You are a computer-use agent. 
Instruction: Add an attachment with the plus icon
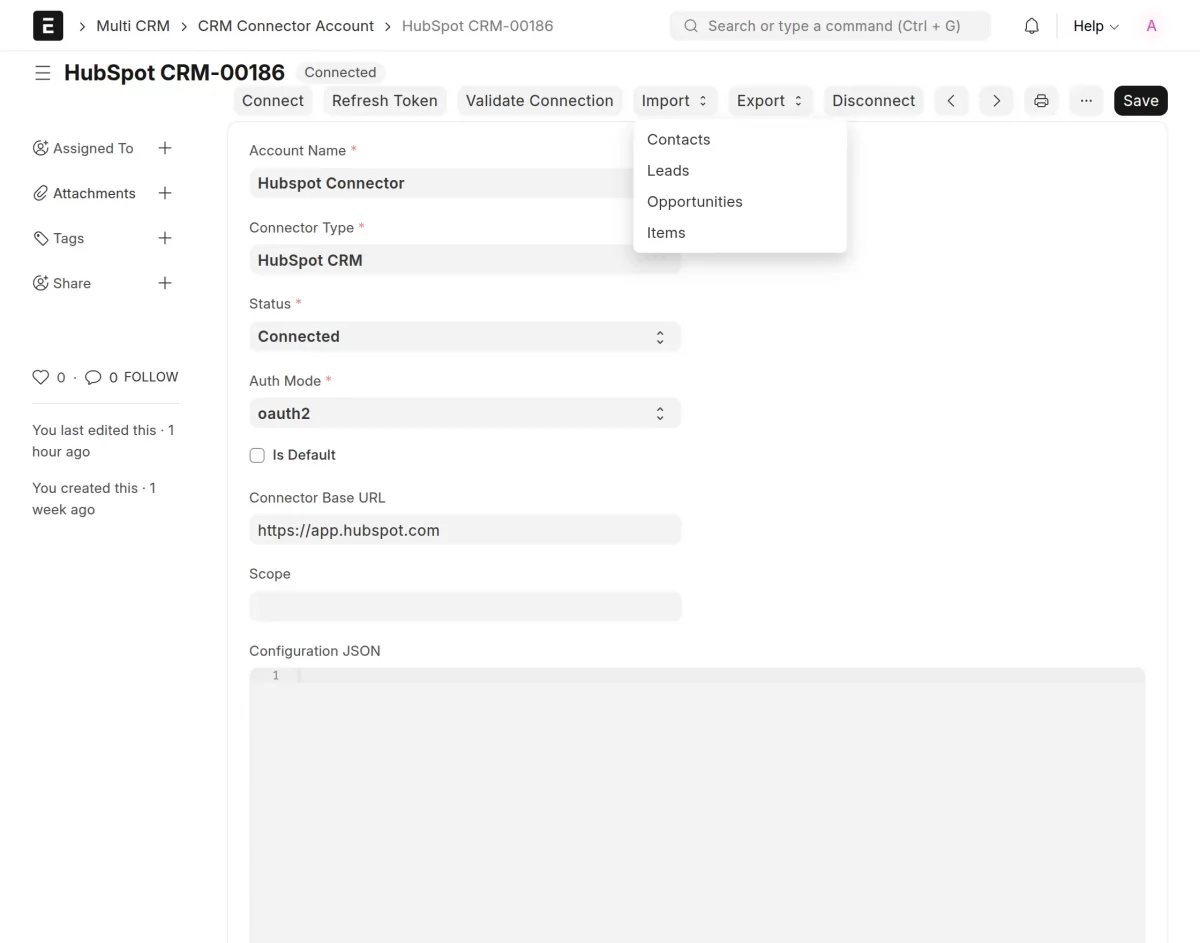[165, 193]
